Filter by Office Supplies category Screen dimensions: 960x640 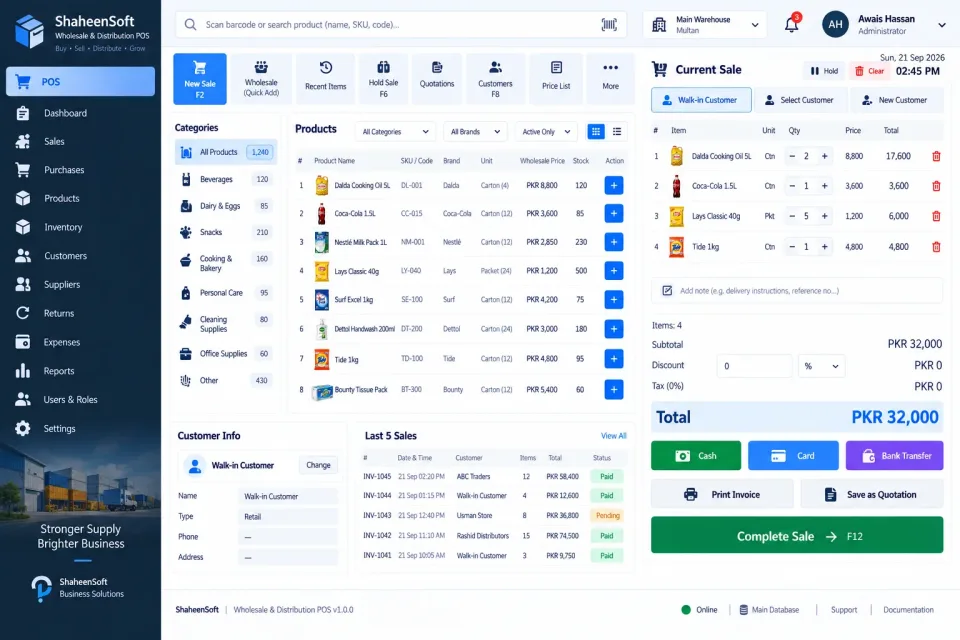pos(225,354)
